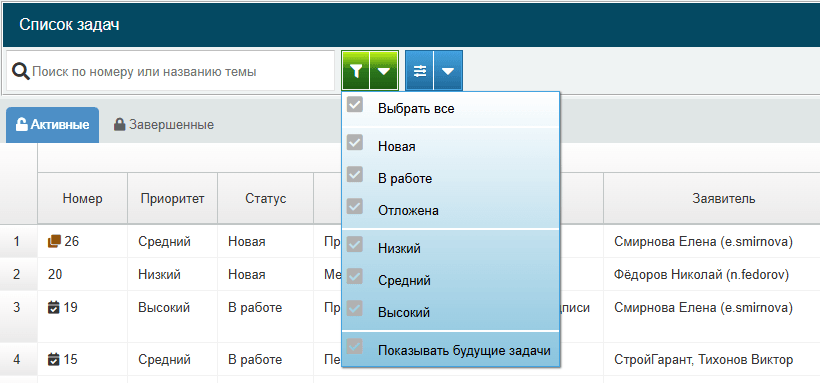
Task: Click task number 20 cell
Action: 83,274
